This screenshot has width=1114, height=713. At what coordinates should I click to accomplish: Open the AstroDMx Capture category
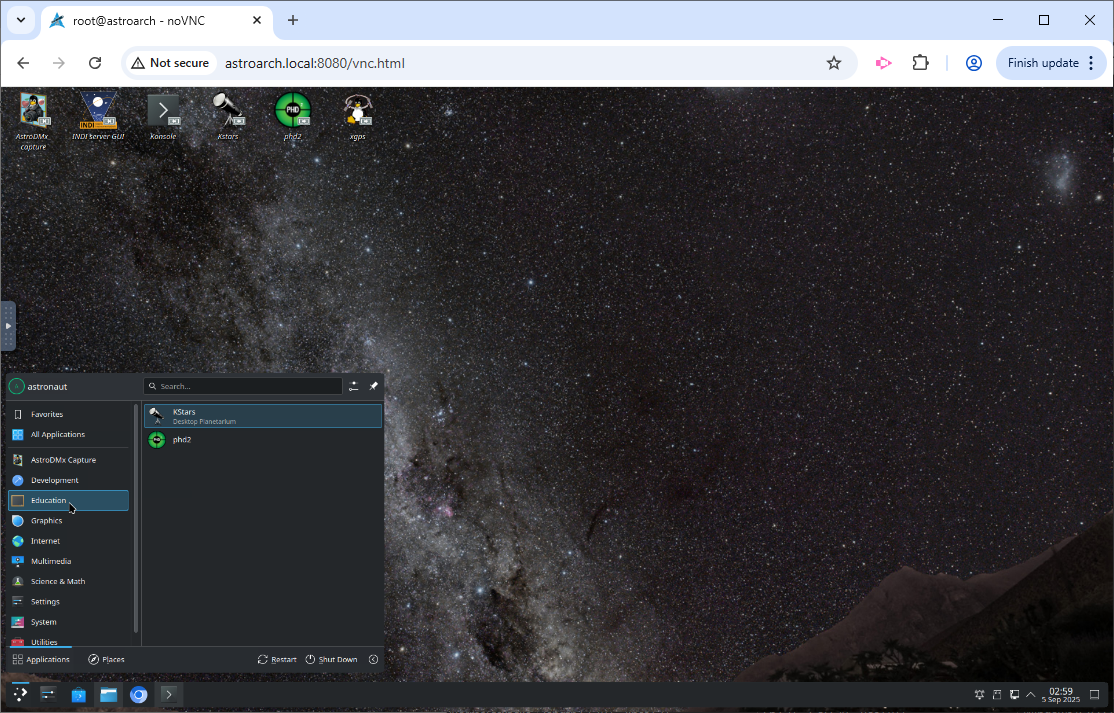(68, 459)
